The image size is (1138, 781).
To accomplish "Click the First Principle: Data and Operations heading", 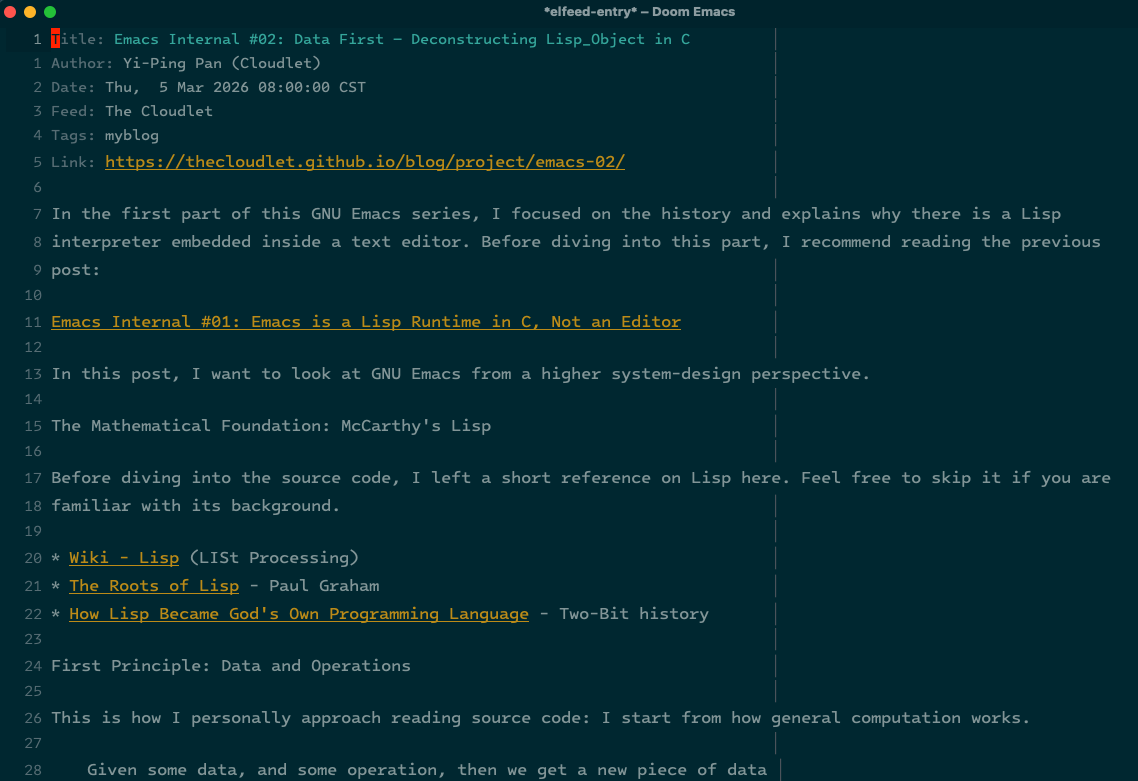I will 231,666.
